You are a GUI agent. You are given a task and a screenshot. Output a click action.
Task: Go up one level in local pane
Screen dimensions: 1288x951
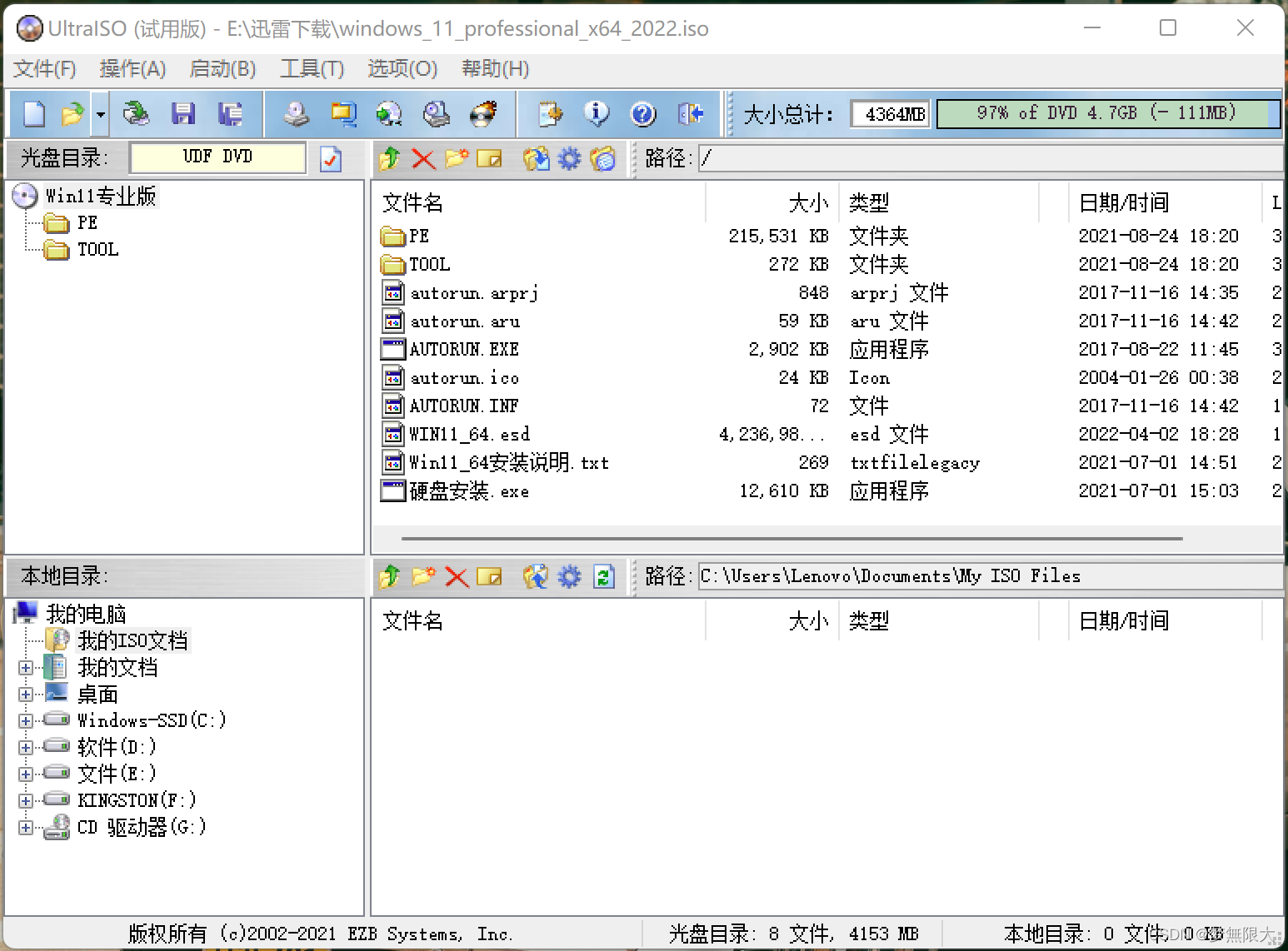click(x=389, y=576)
